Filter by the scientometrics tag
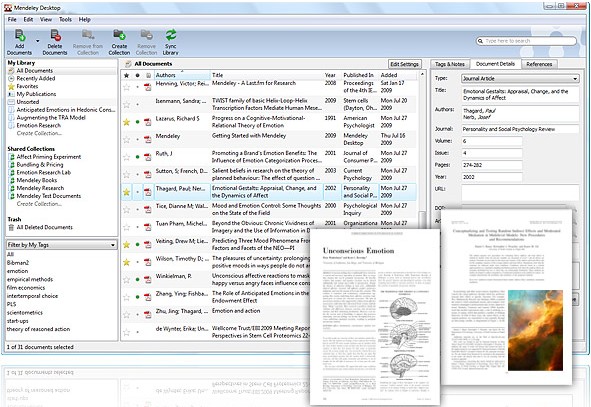The image size is (591, 407). click(24, 312)
